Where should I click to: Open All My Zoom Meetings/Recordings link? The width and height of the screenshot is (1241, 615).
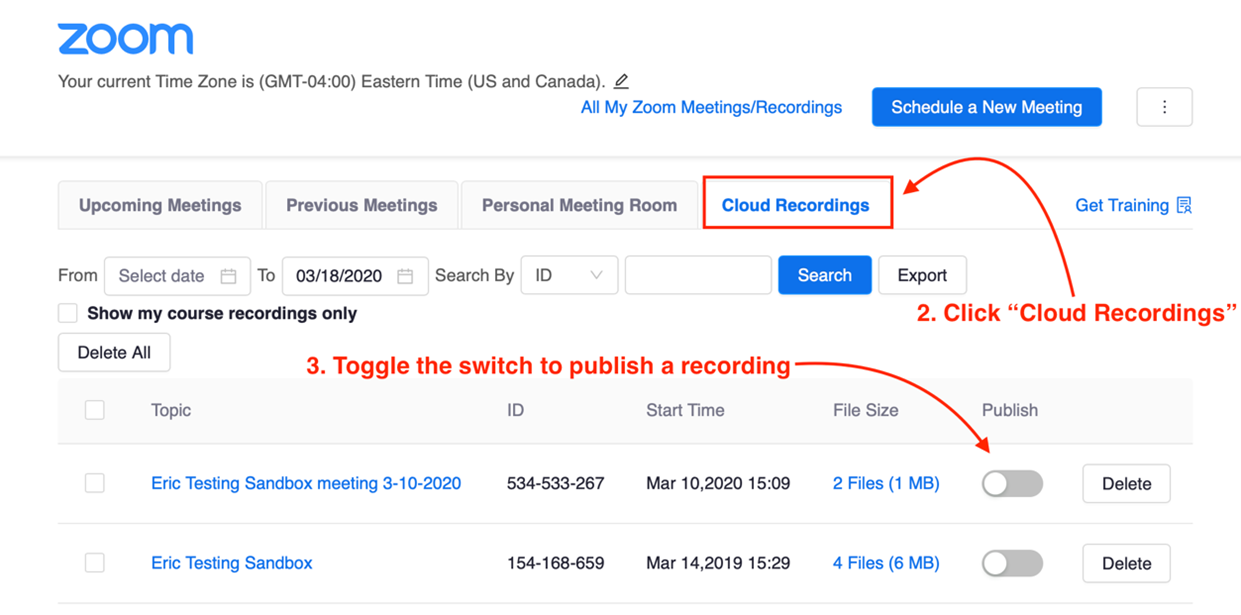(x=711, y=107)
